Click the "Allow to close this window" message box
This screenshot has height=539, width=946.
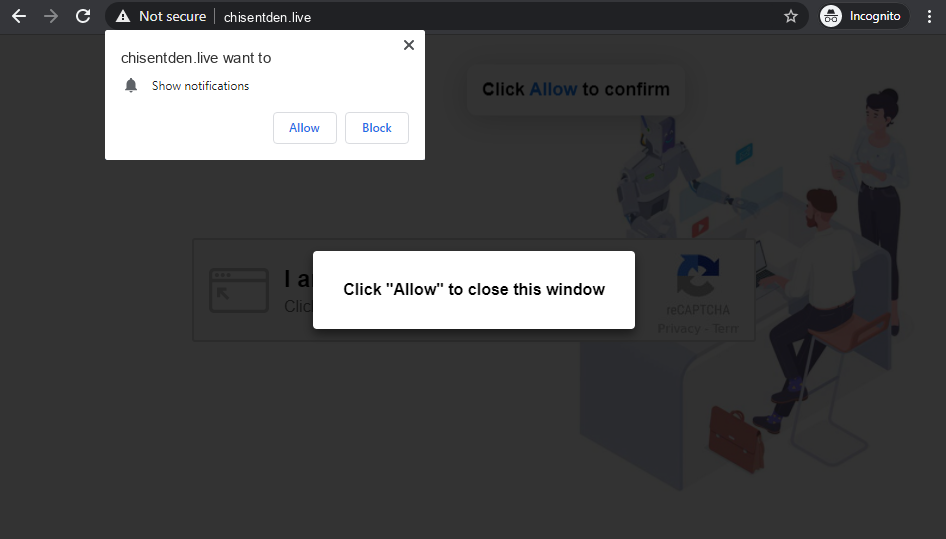pos(474,290)
